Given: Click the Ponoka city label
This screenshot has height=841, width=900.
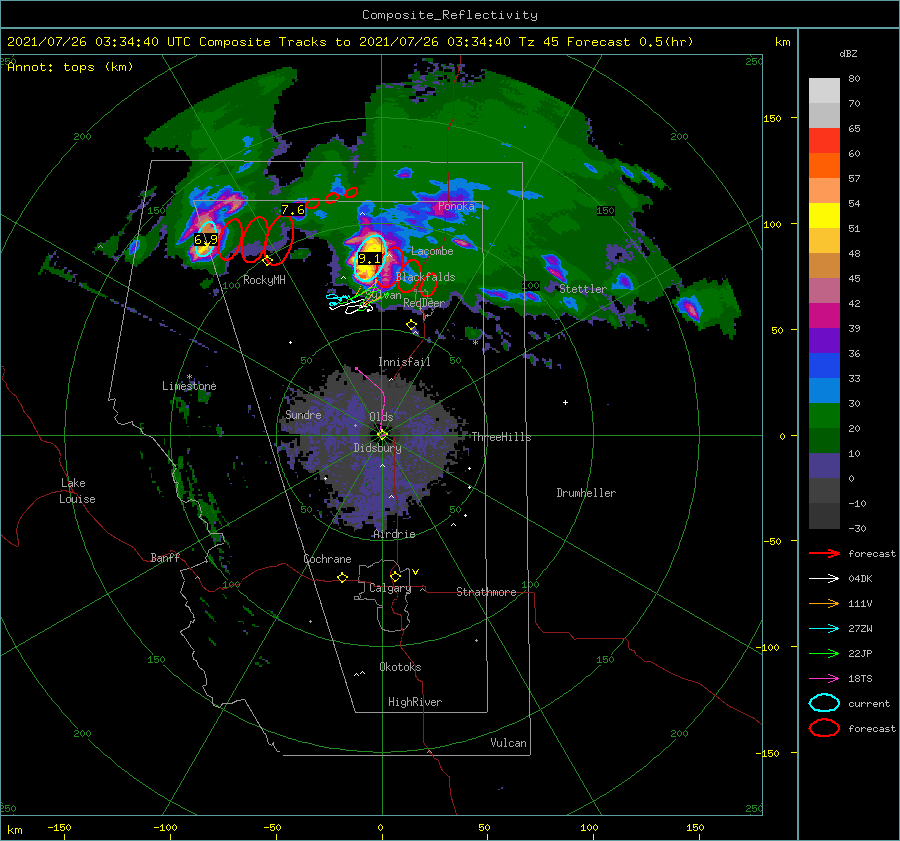Looking at the screenshot, I should coord(456,206).
